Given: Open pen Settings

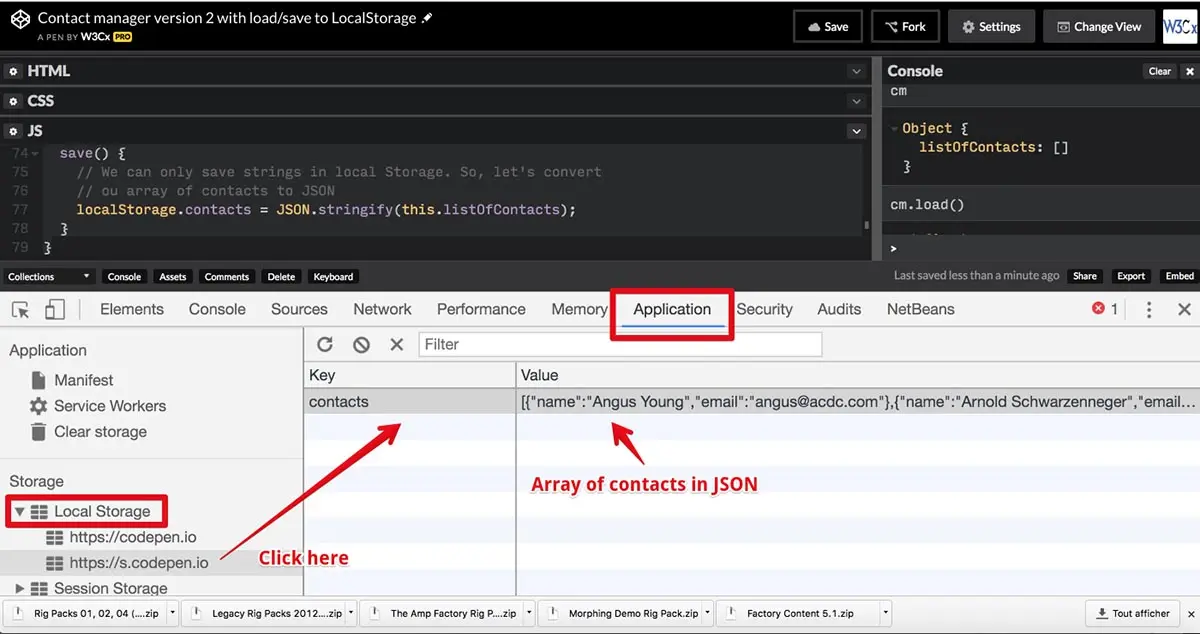Looking at the screenshot, I should pos(991,27).
